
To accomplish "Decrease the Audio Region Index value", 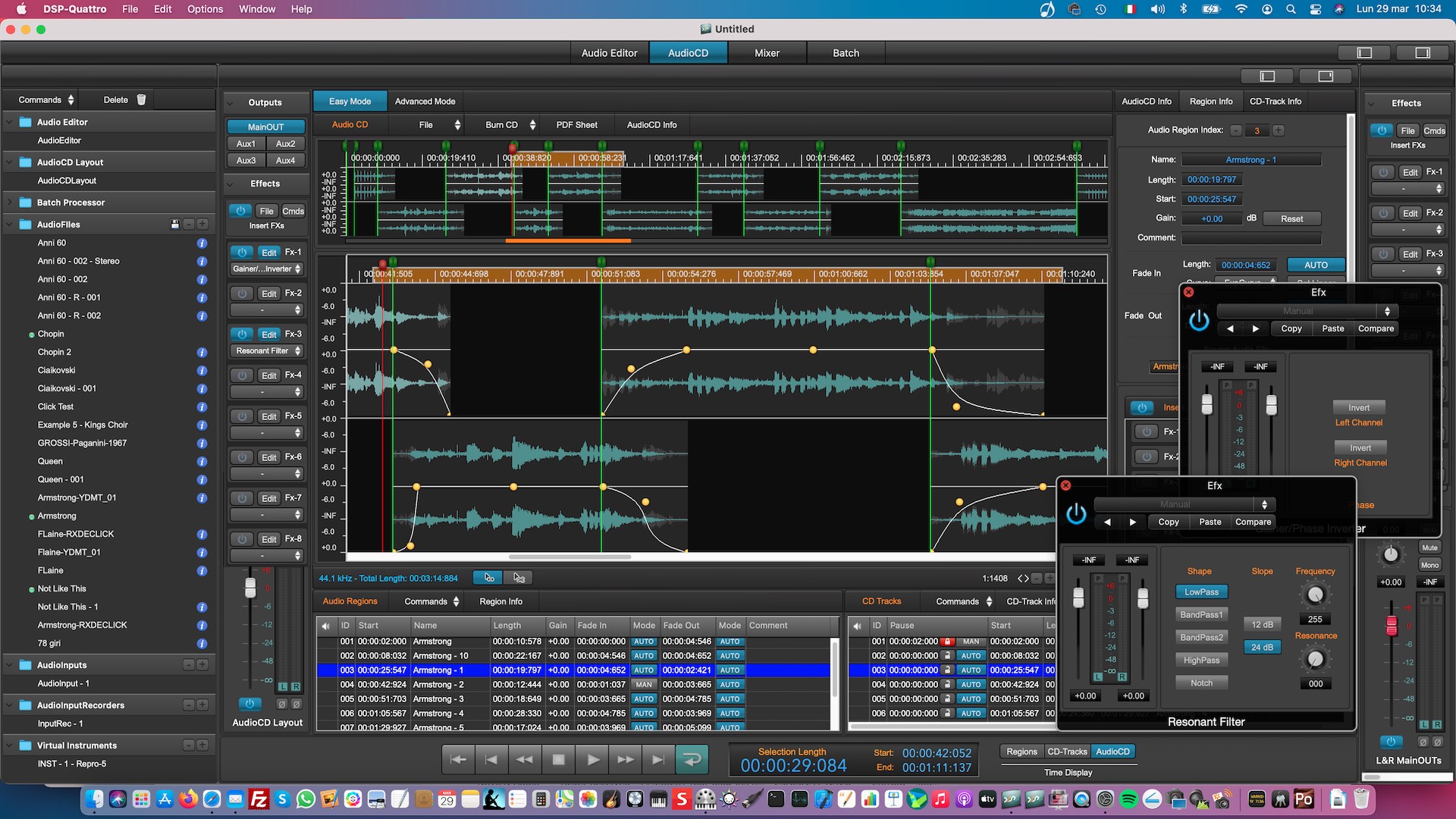I will [1236, 130].
